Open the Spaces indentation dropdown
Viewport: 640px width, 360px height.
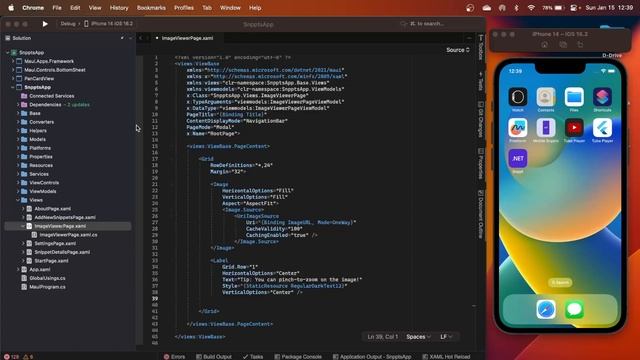click(x=418, y=337)
